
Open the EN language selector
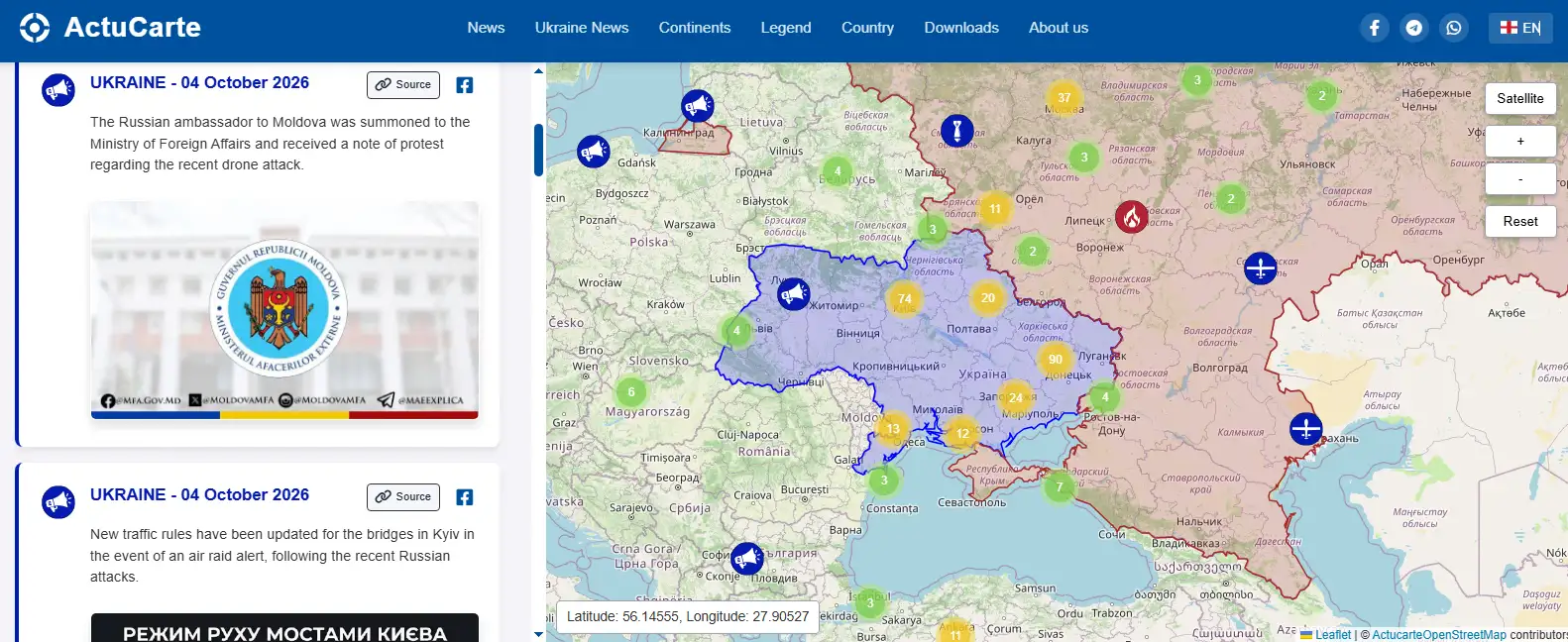coord(1520,28)
